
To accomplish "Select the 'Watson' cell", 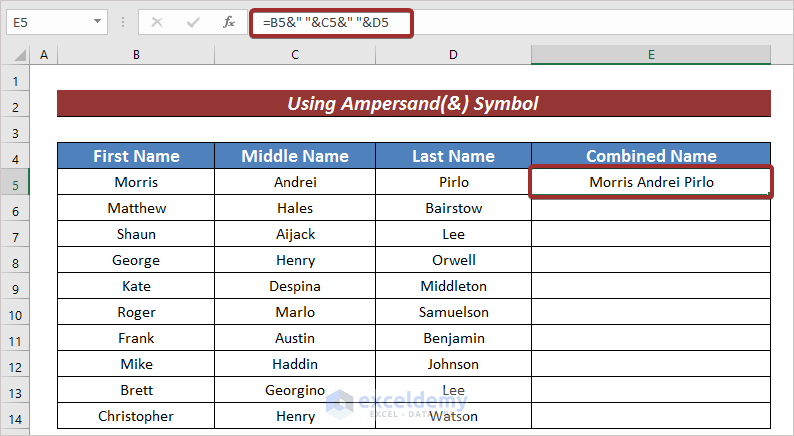I will [453, 416].
